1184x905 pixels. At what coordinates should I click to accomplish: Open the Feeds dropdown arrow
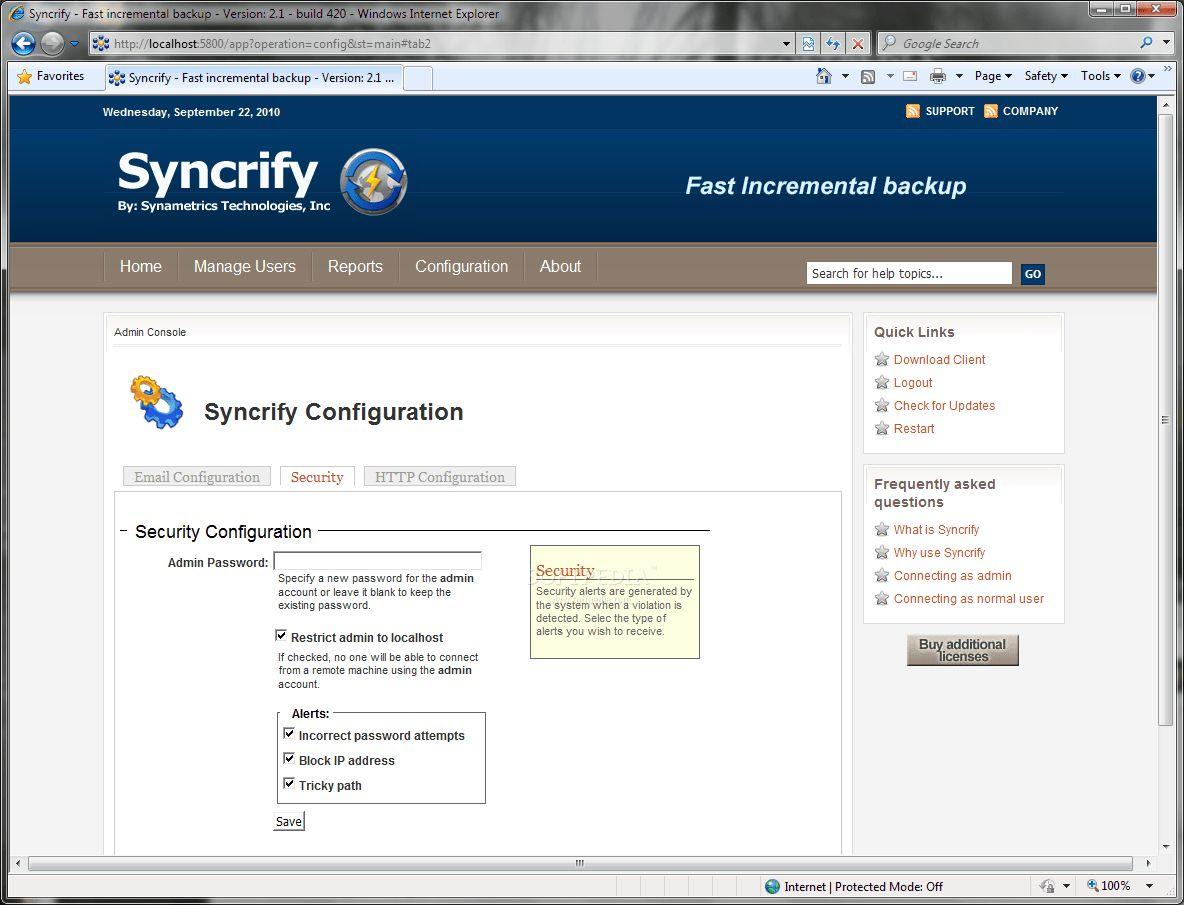(890, 76)
